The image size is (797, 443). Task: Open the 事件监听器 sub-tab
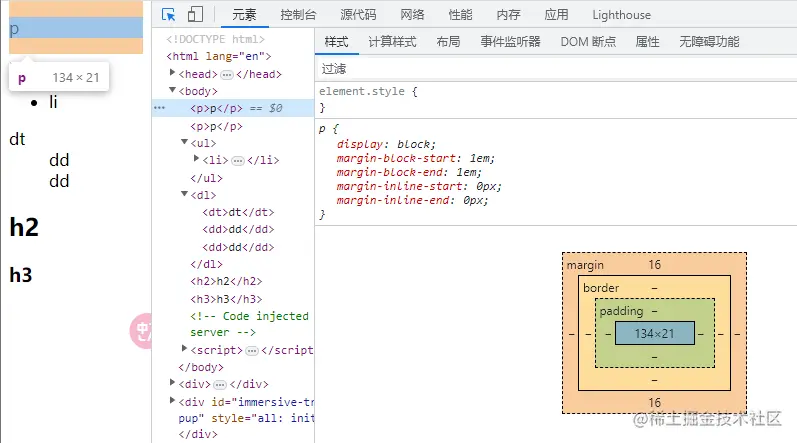pos(510,42)
